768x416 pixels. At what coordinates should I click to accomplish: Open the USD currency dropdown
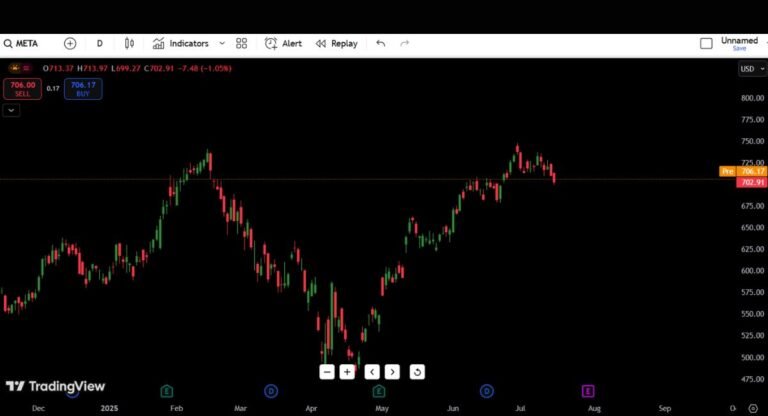point(751,69)
